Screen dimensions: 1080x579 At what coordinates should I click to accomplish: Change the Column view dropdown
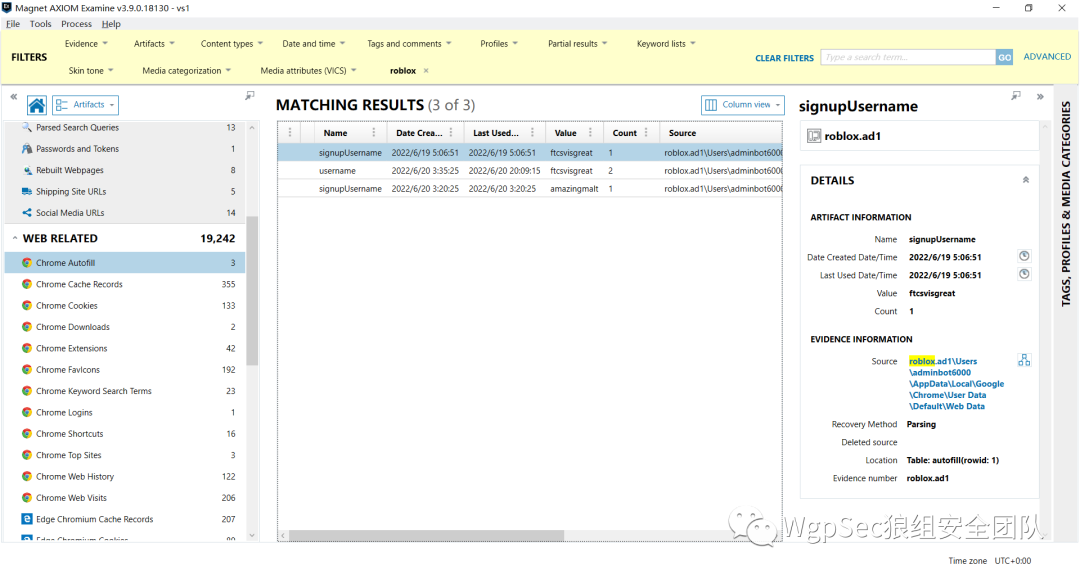(x=742, y=105)
